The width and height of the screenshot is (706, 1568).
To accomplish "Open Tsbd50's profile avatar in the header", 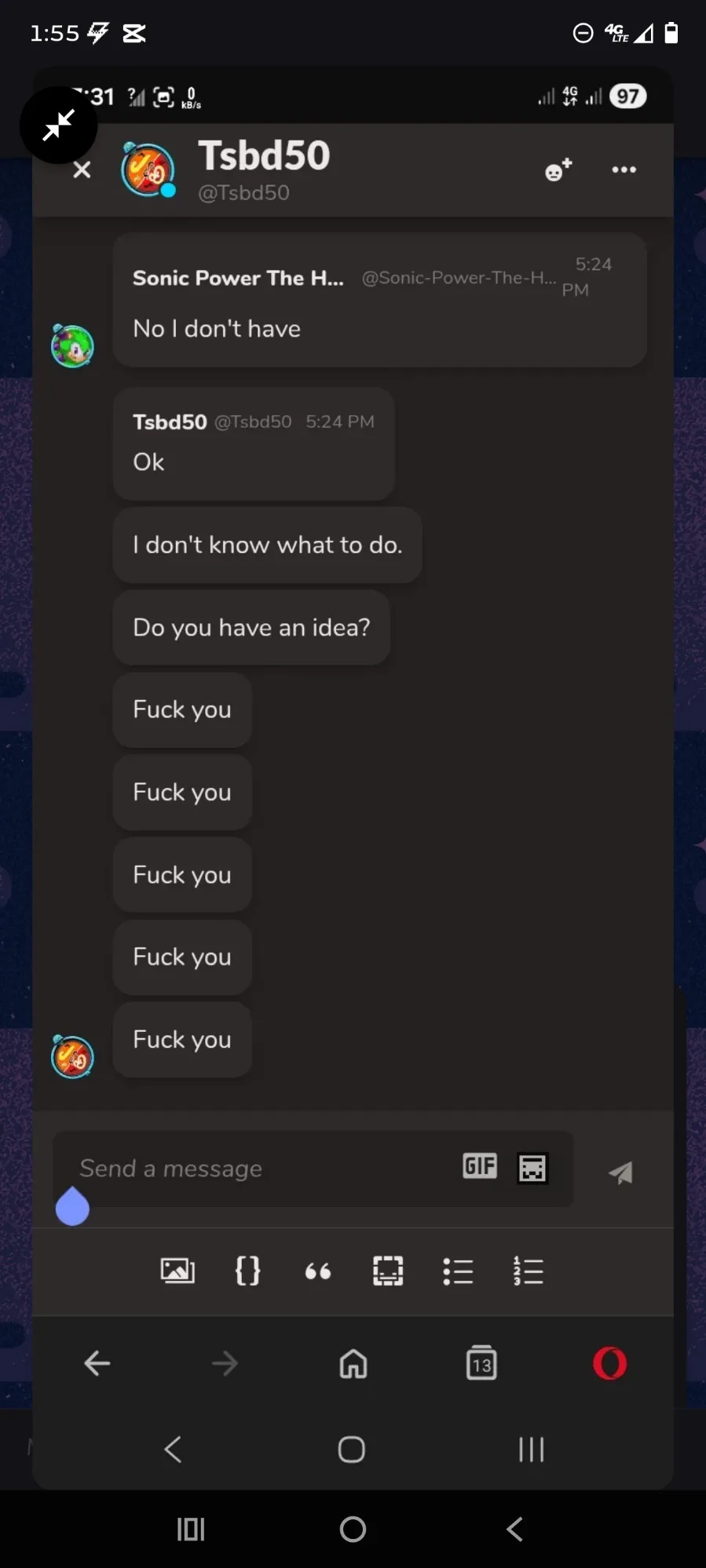I will [148, 170].
